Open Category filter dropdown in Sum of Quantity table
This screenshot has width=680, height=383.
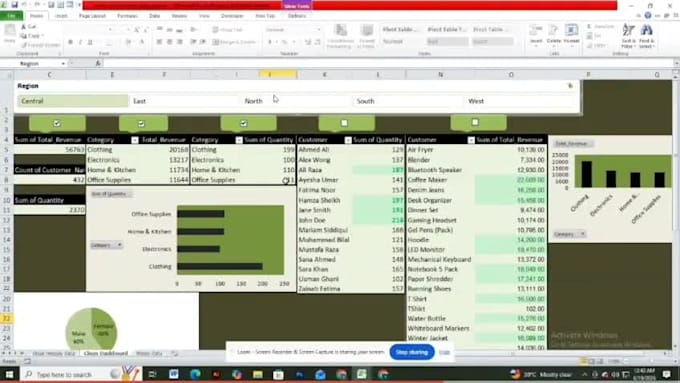[239, 140]
